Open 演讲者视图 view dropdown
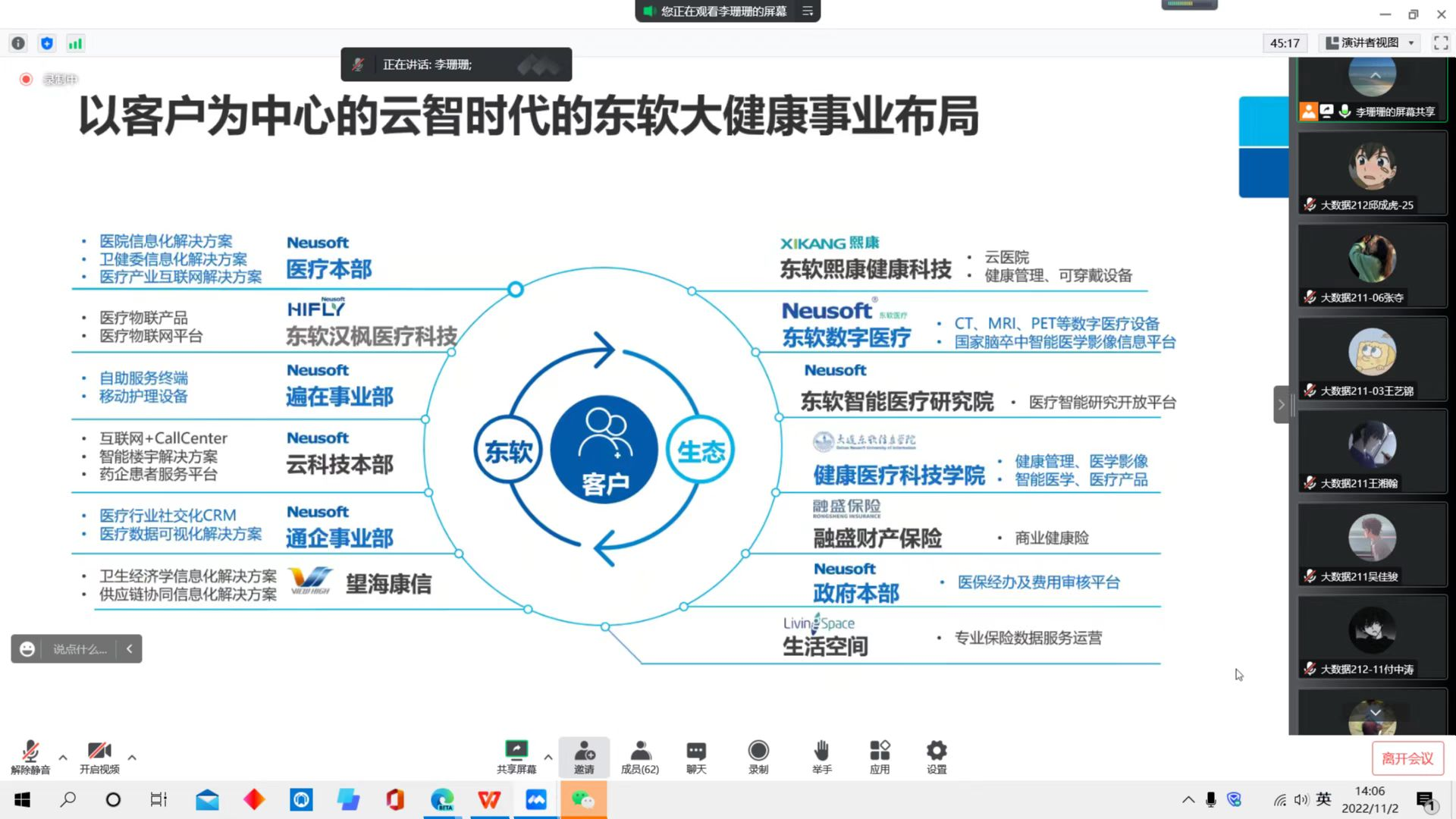Viewport: 1456px width, 819px height. click(1370, 43)
